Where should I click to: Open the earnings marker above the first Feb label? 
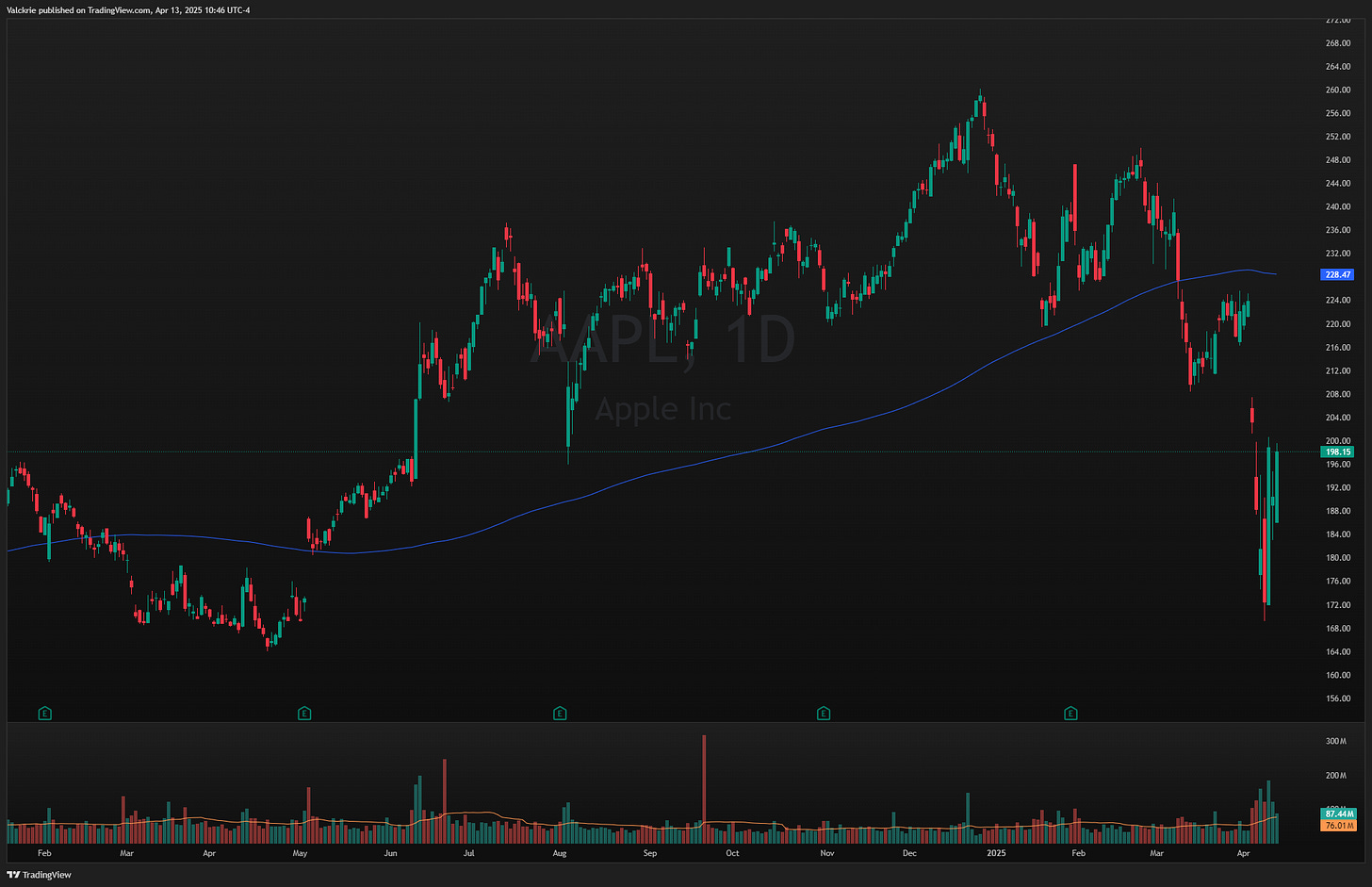44,714
